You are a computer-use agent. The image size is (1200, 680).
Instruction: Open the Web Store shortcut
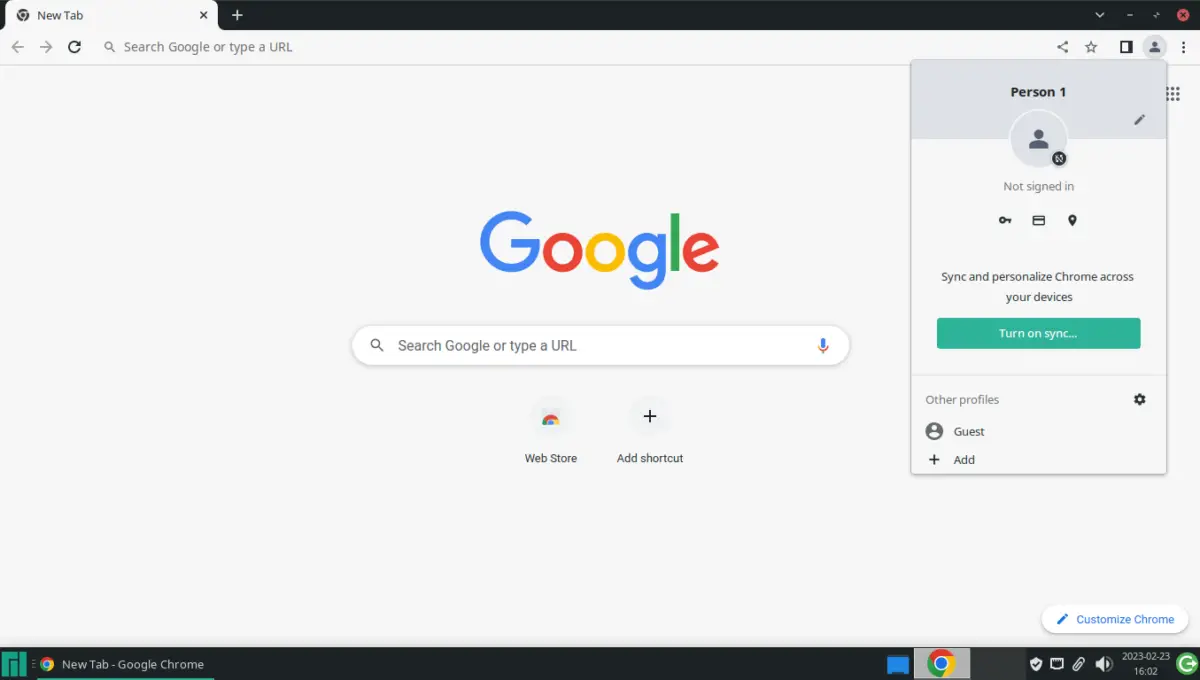(x=551, y=431)
